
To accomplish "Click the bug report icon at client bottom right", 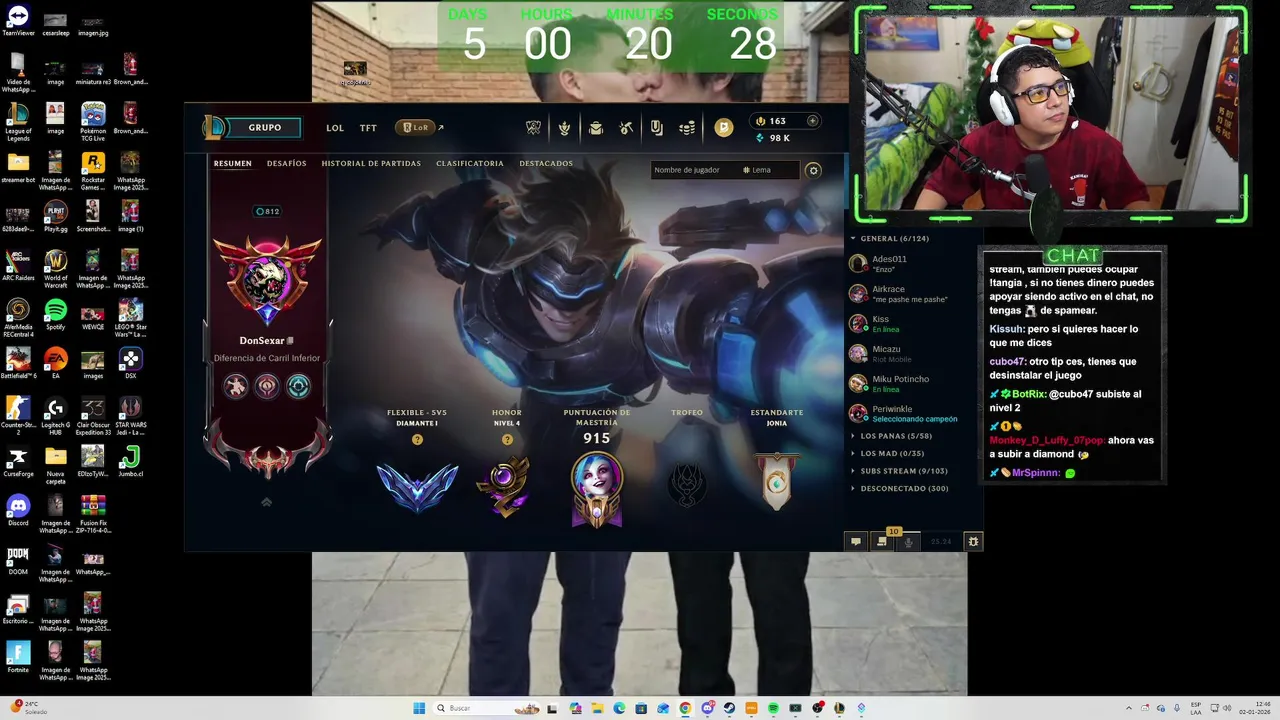I will (973, 541).
